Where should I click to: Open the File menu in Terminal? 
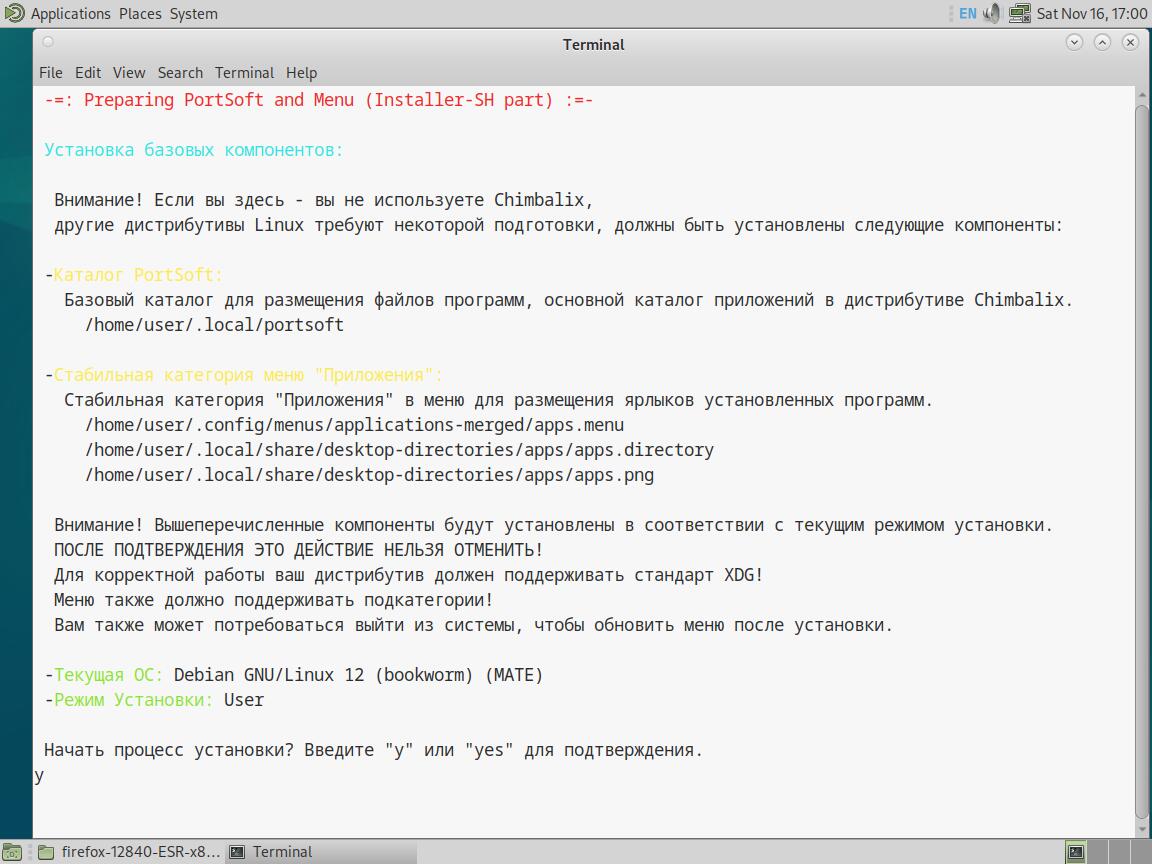click(x=51, y=73)
